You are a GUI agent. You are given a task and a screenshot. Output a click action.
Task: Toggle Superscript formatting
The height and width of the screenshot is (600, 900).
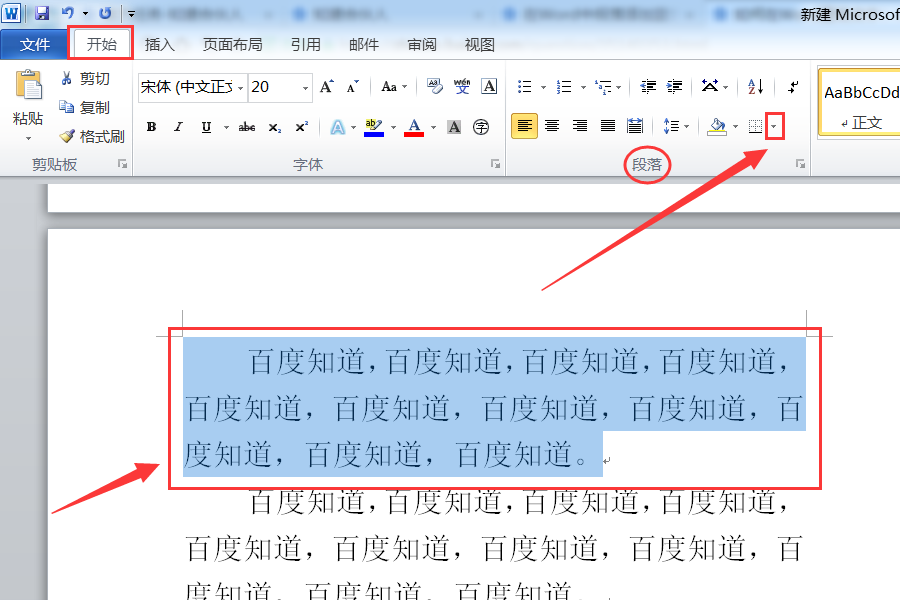(301, 127)
